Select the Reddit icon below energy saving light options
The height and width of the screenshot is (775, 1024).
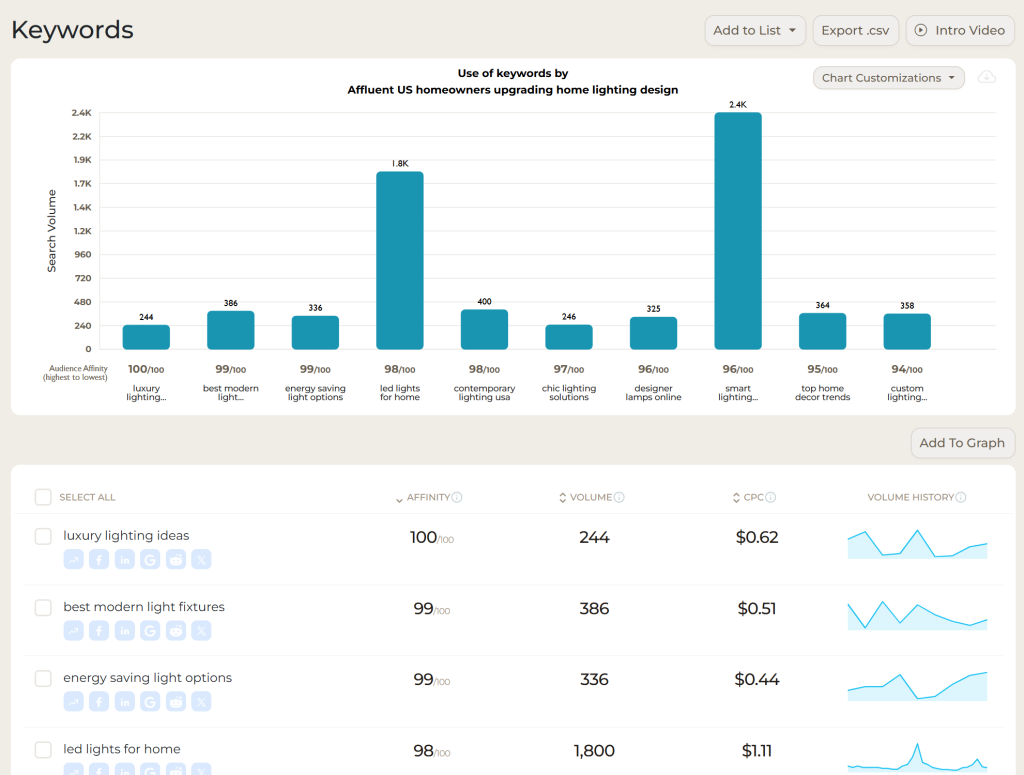tap(176, 701)
